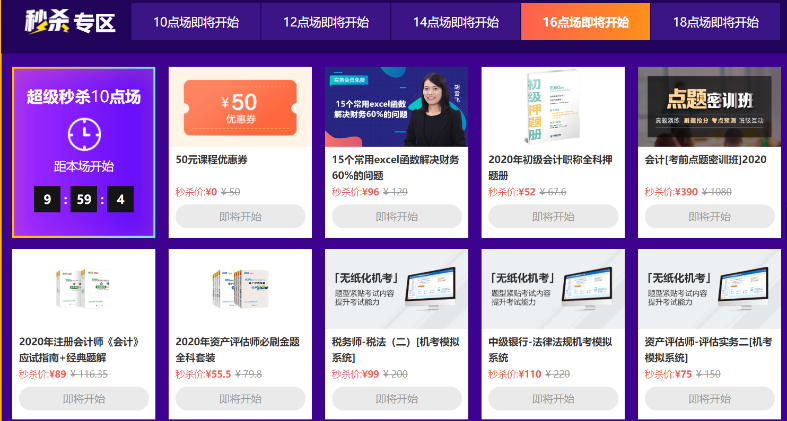Click 即将开始 button for 初级会计职称全科押题册

(553, 216)
